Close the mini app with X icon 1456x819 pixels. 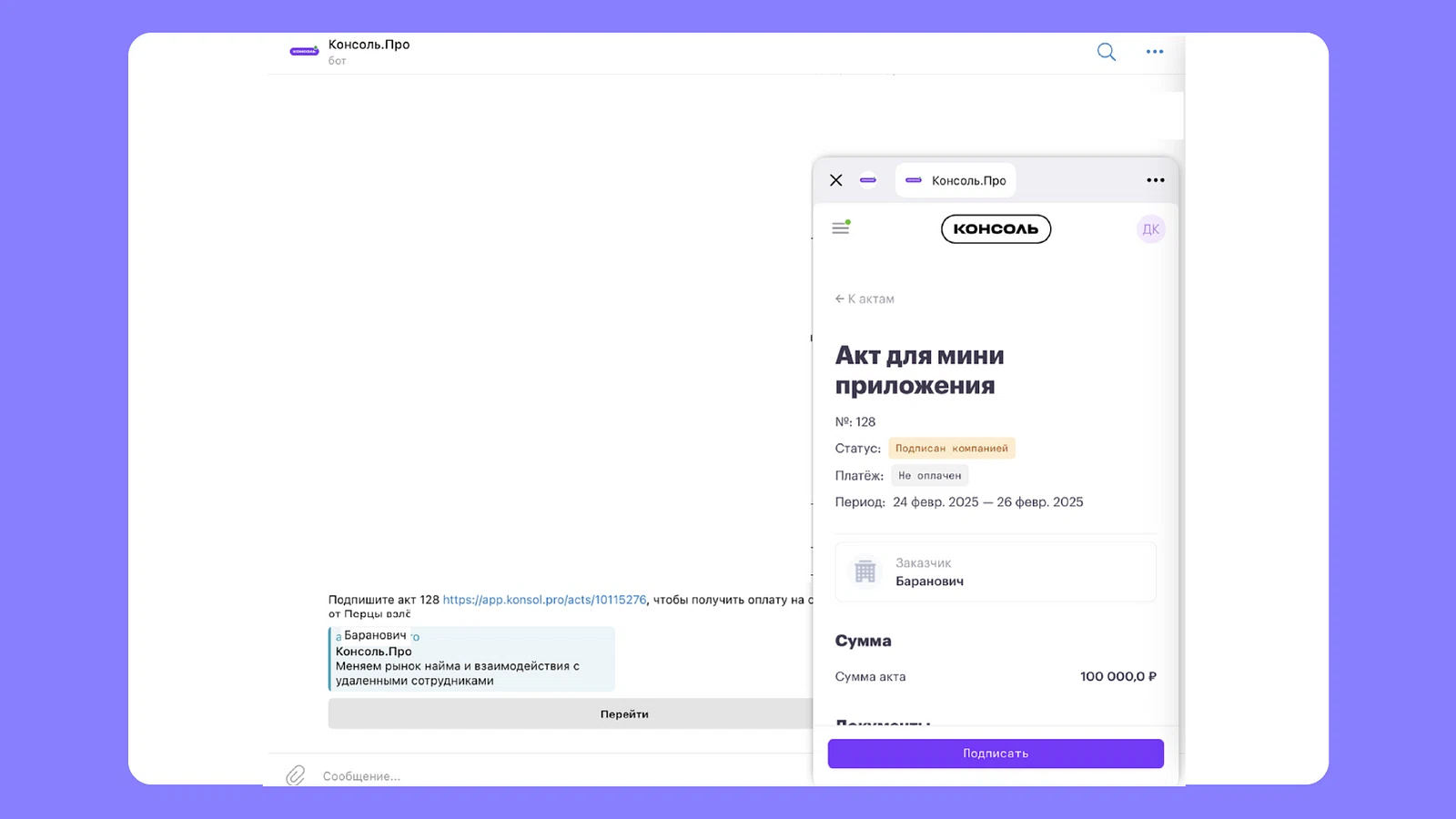[x=836, y=180]
